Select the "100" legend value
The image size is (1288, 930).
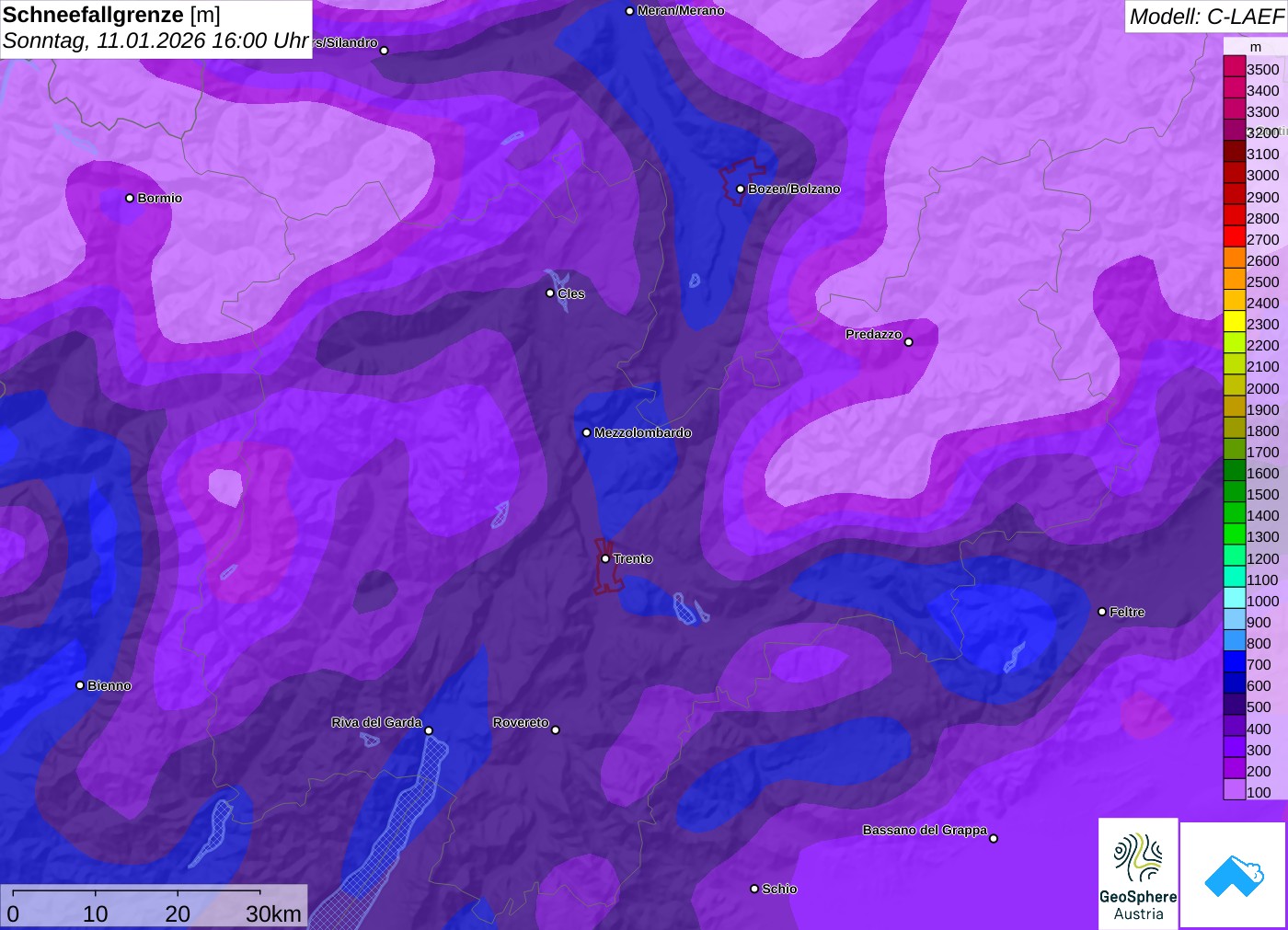(1259, 792)
